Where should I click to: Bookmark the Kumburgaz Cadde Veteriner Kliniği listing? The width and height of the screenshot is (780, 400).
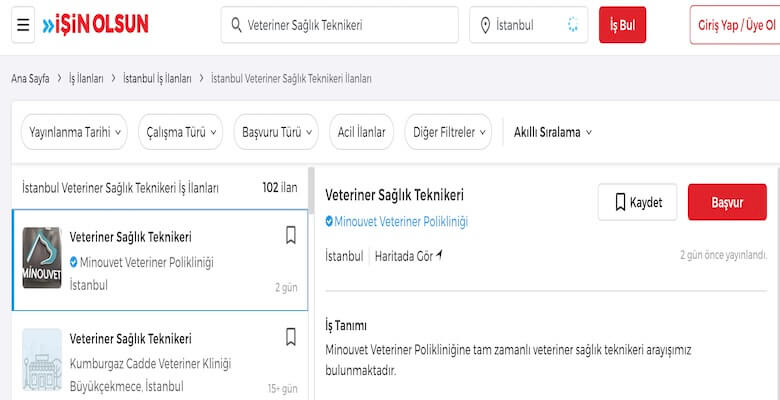pos(291,337)
